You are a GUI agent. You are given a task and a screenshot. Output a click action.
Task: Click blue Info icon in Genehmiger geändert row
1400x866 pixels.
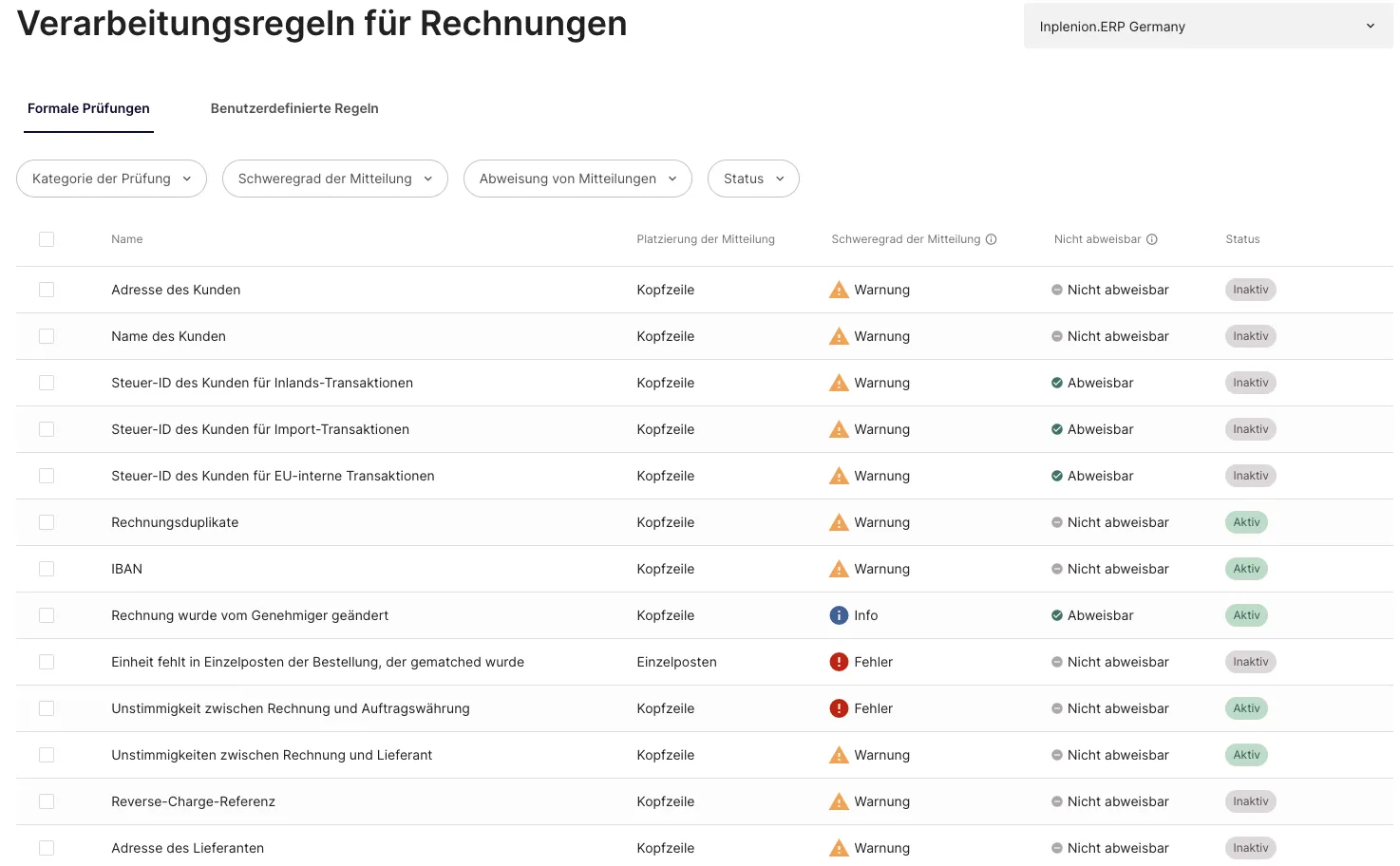click(839, 615)
